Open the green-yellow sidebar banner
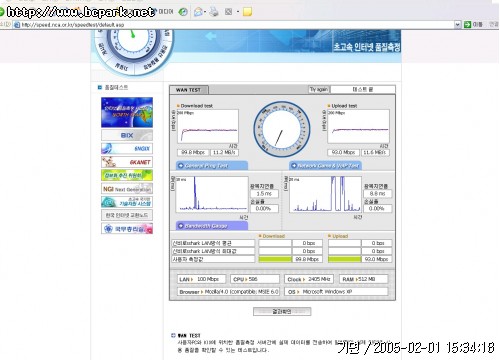 coord(127,175)
